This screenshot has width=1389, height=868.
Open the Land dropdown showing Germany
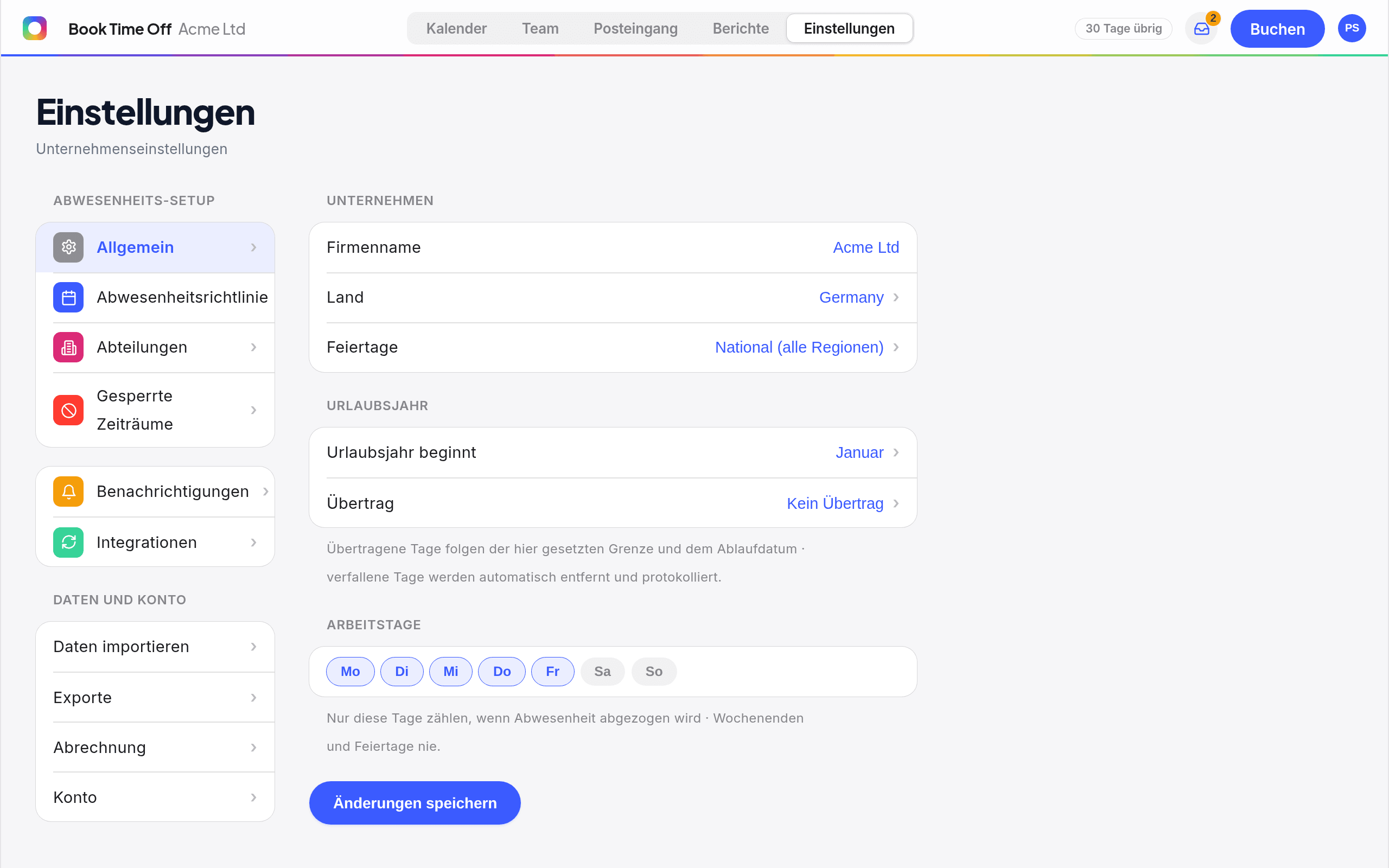click(x=859, y=297)
